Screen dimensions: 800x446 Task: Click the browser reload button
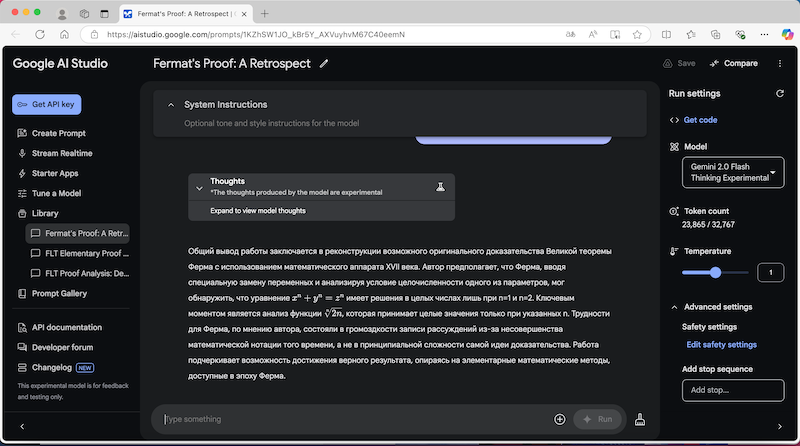[x=40, y=34]
